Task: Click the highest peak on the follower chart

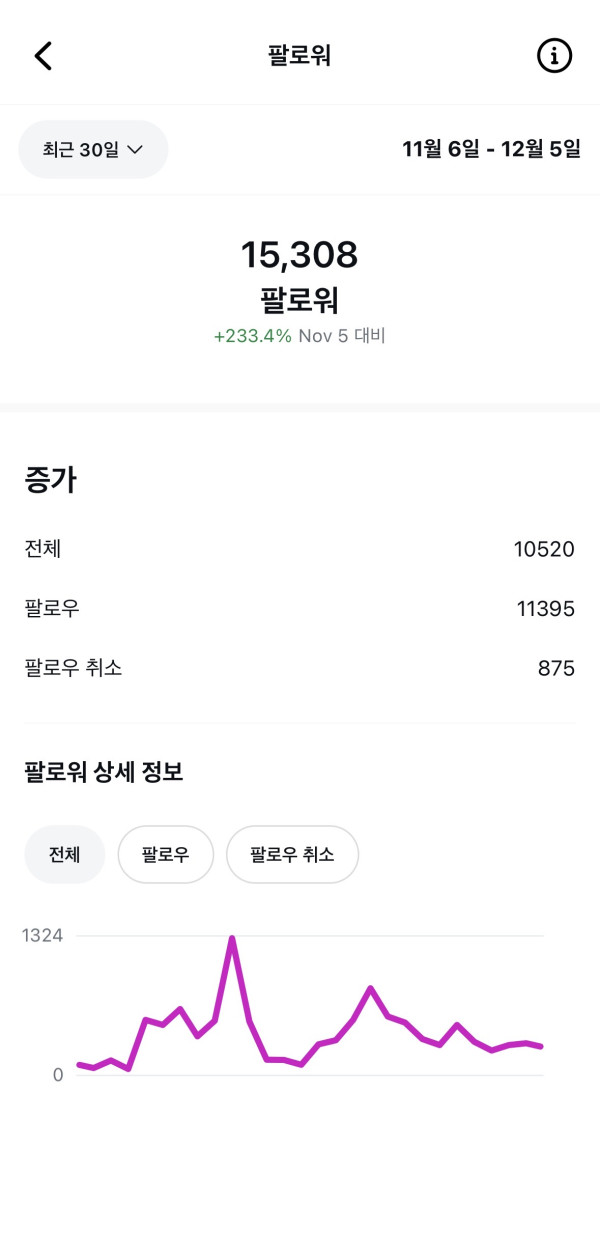Action: [x=232, y=939]
